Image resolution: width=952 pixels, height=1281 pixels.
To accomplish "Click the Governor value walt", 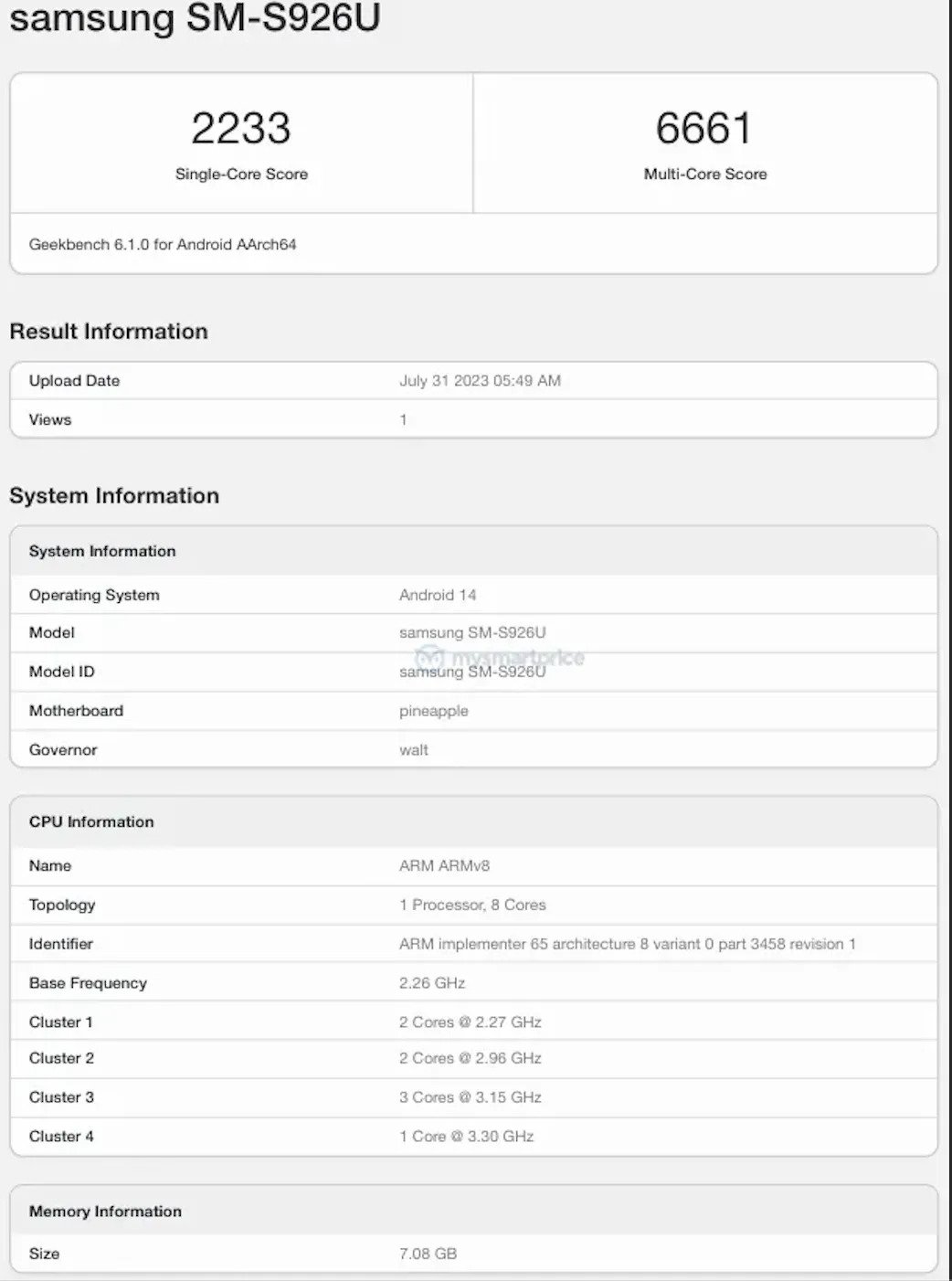I will (x=414, y=750).
